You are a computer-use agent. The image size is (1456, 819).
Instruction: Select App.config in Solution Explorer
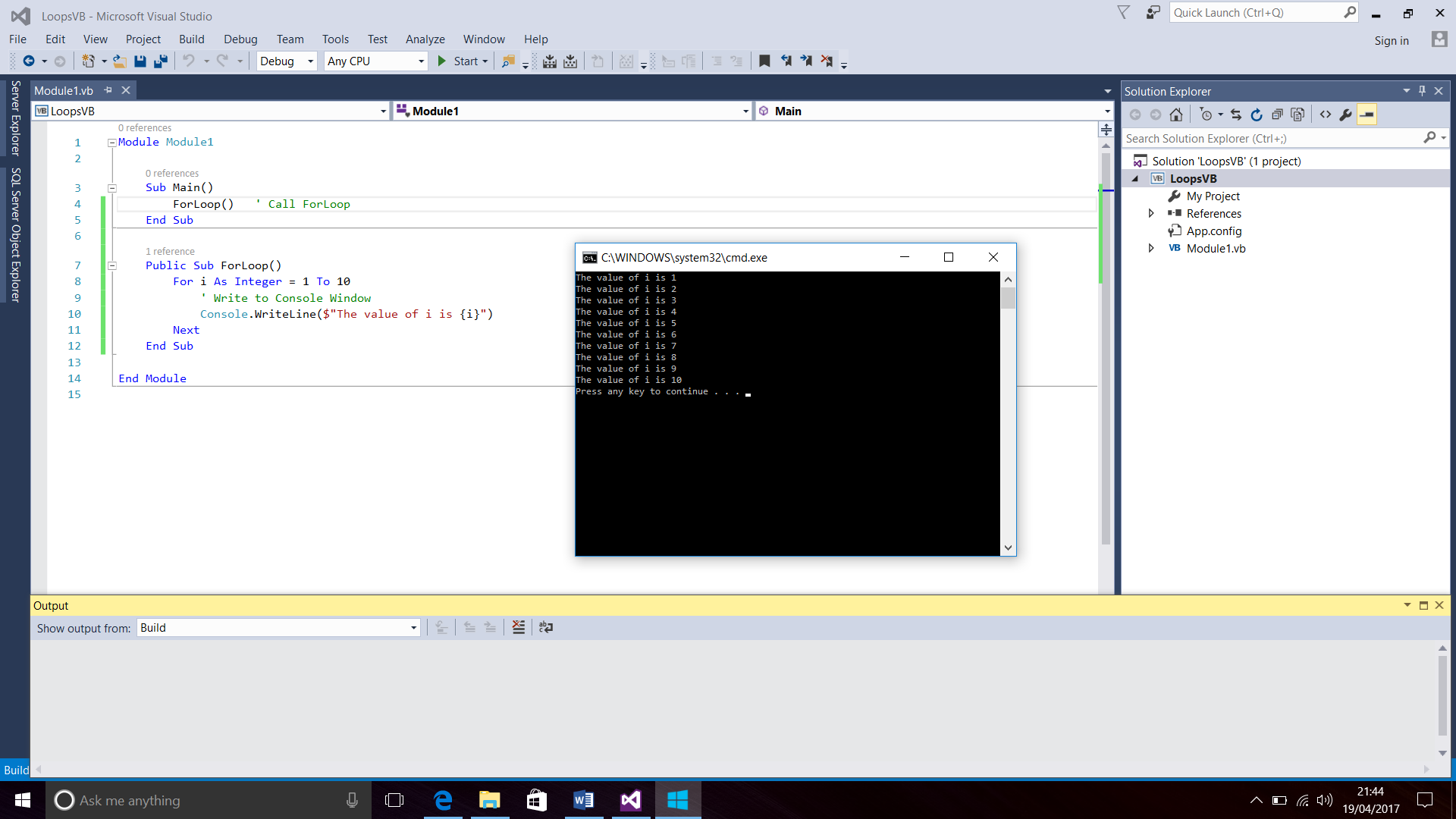1213,231
